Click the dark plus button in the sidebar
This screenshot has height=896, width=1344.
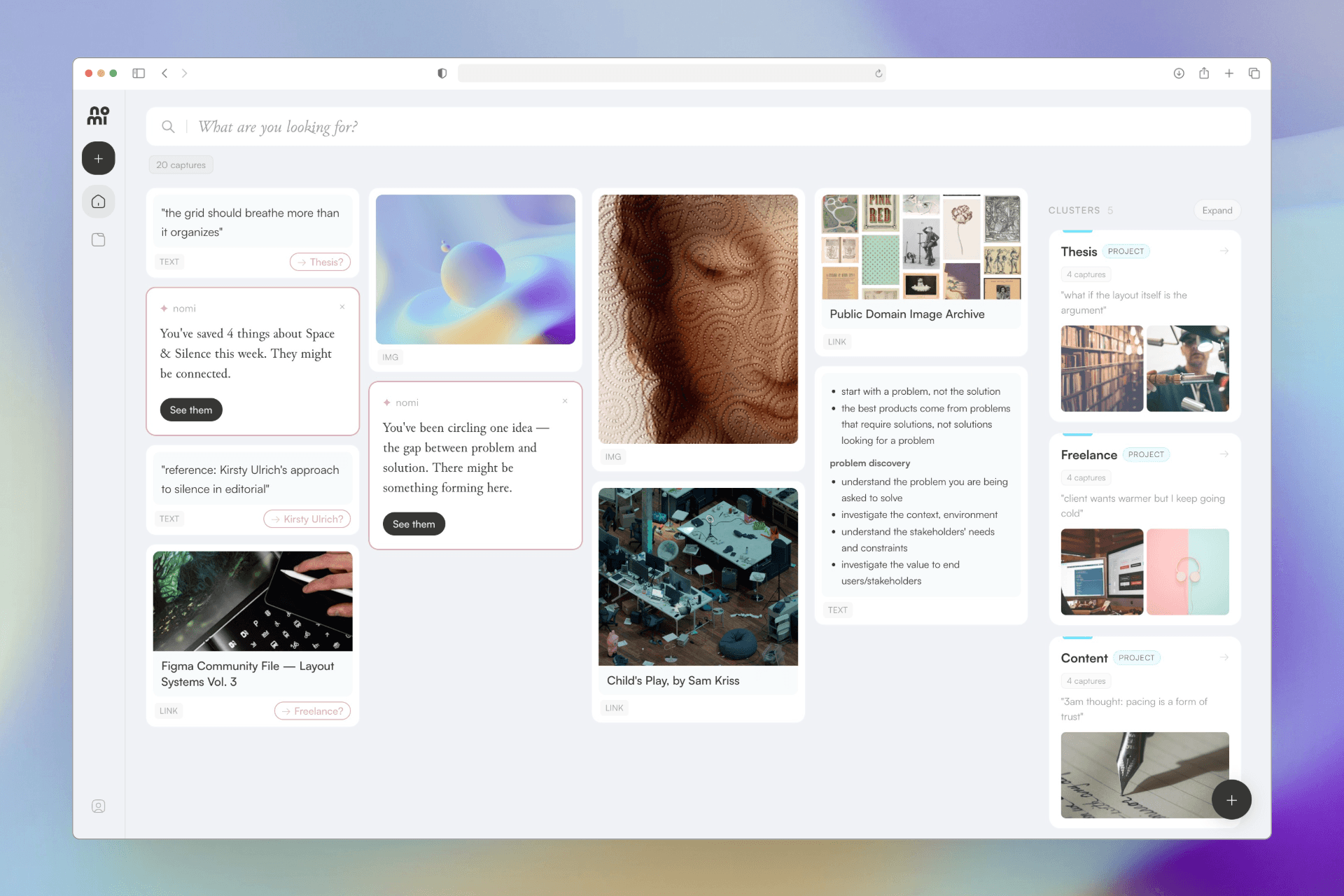point(99,159)
